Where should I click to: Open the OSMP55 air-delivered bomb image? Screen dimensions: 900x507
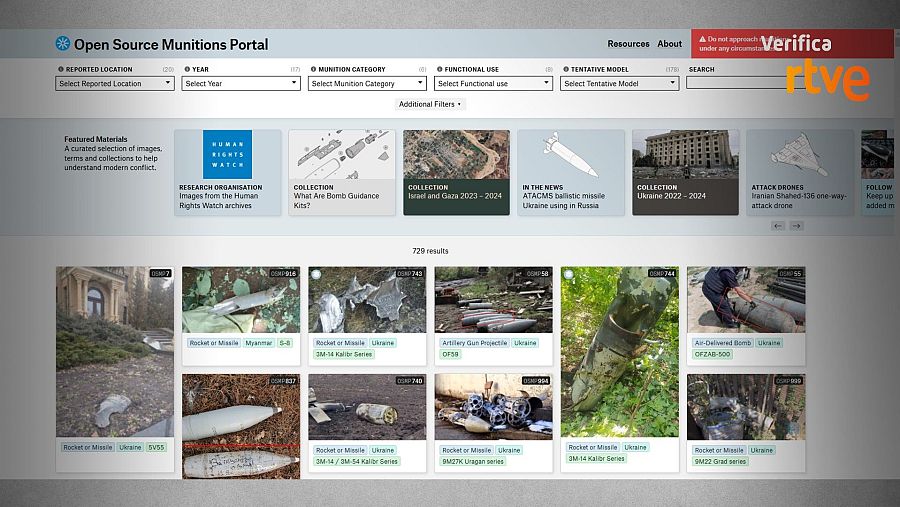click(x=746, y=300)
